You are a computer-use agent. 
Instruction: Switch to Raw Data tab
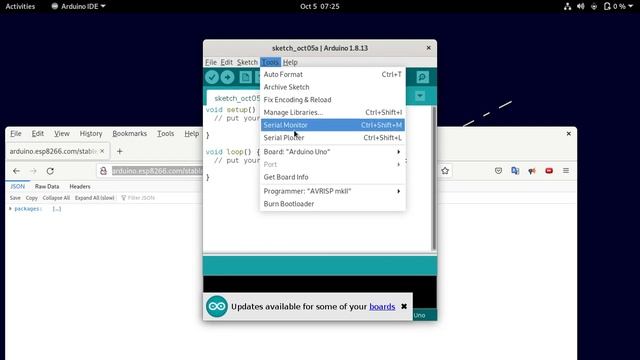click(x=47, y=187)
